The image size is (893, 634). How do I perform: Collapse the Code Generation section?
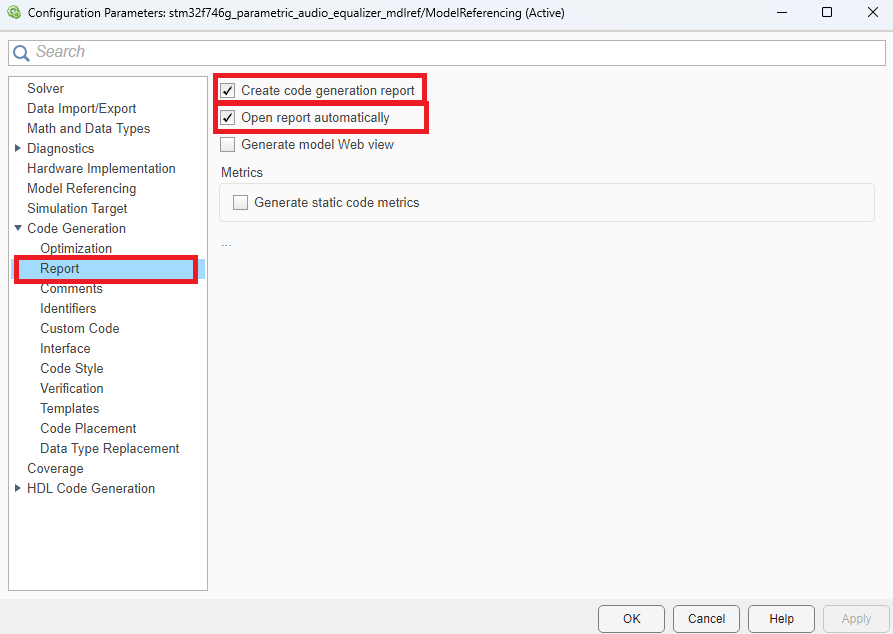[x=17, y=228]
